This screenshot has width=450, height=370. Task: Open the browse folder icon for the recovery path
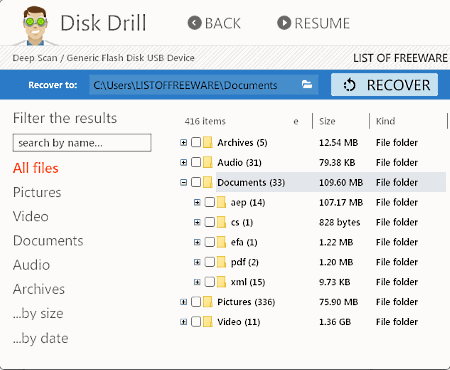(307, 85)
